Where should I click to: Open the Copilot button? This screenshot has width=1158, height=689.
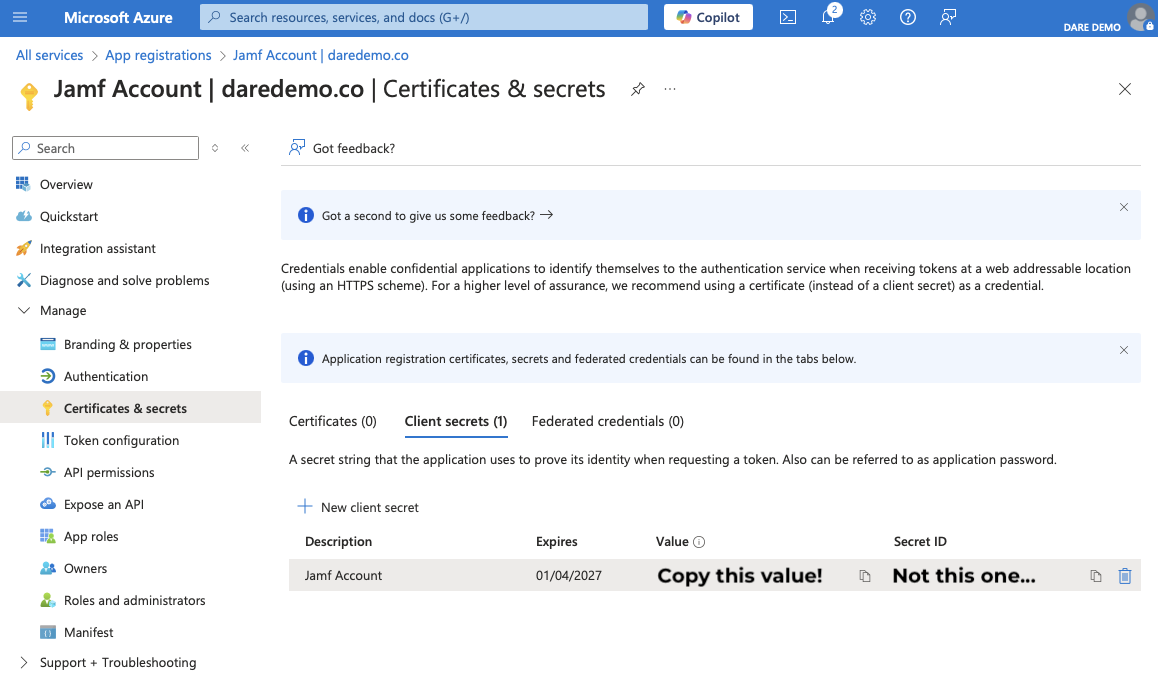pyautogui.click(x=708, y=17)
